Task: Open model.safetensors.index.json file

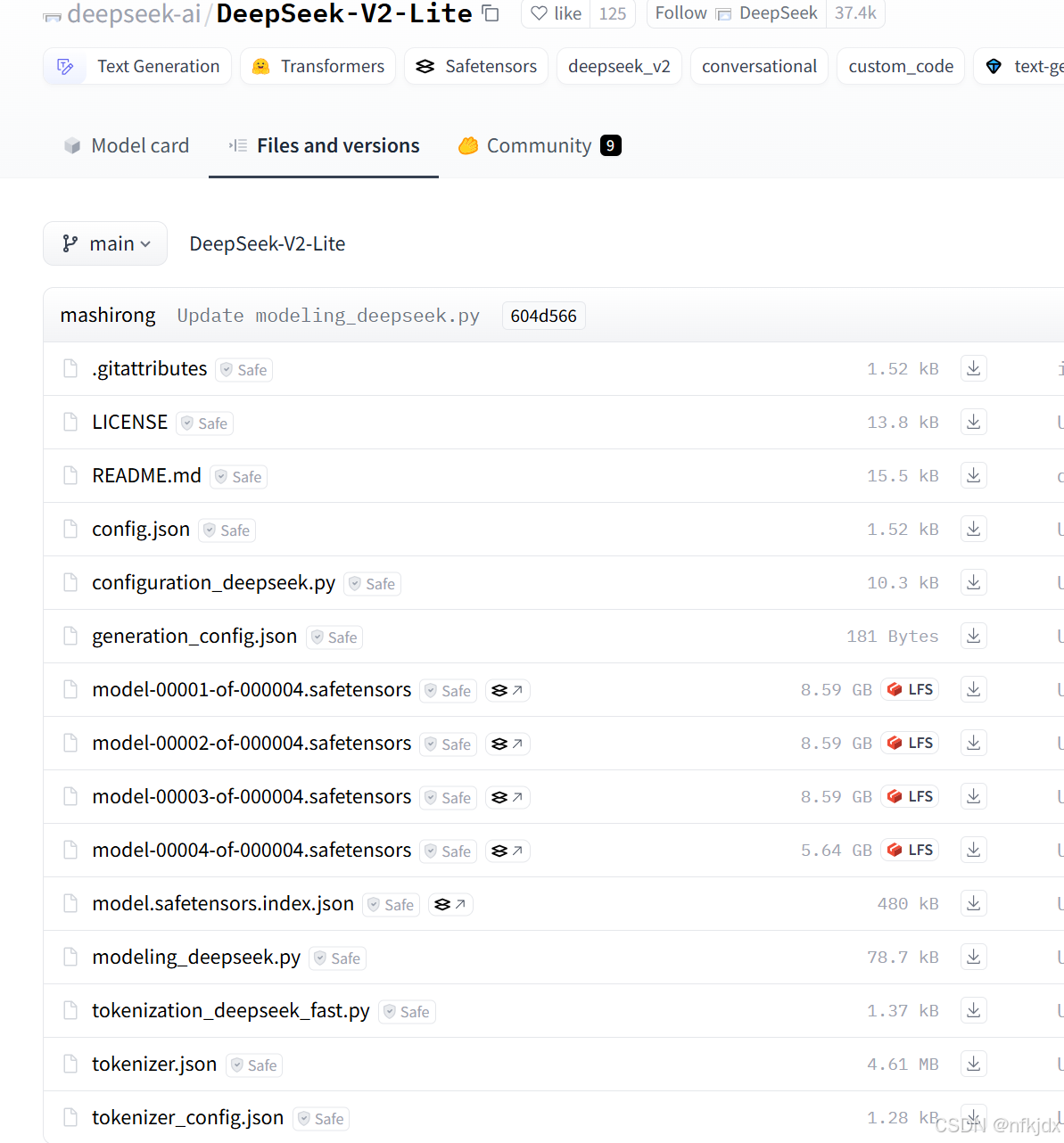Action: [x=223, y=903]
